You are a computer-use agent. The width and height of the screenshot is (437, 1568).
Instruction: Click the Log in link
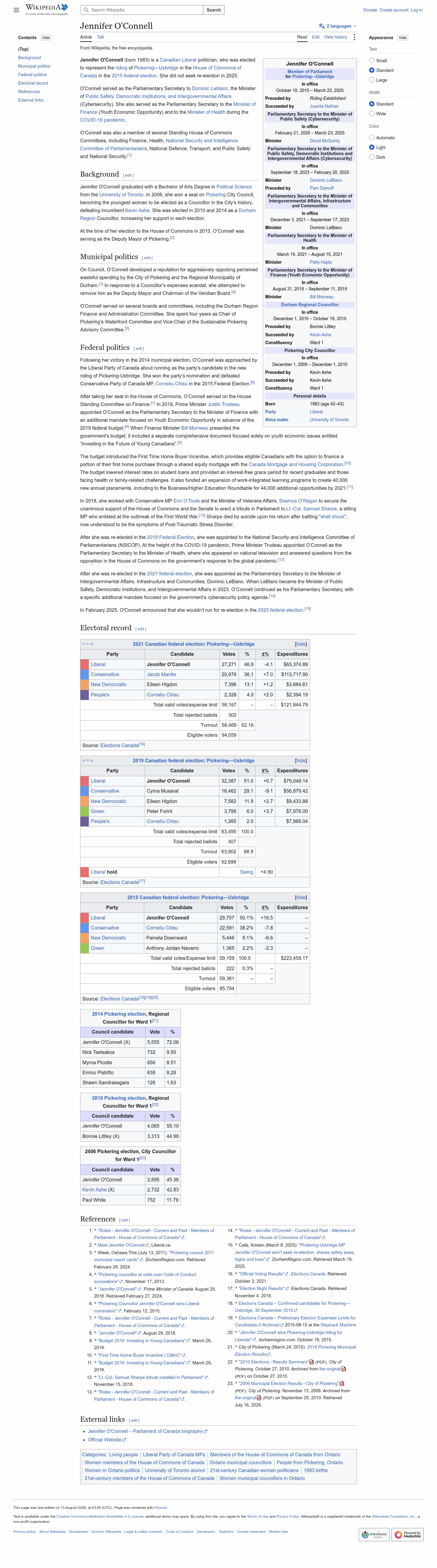(x=416, y=10)
